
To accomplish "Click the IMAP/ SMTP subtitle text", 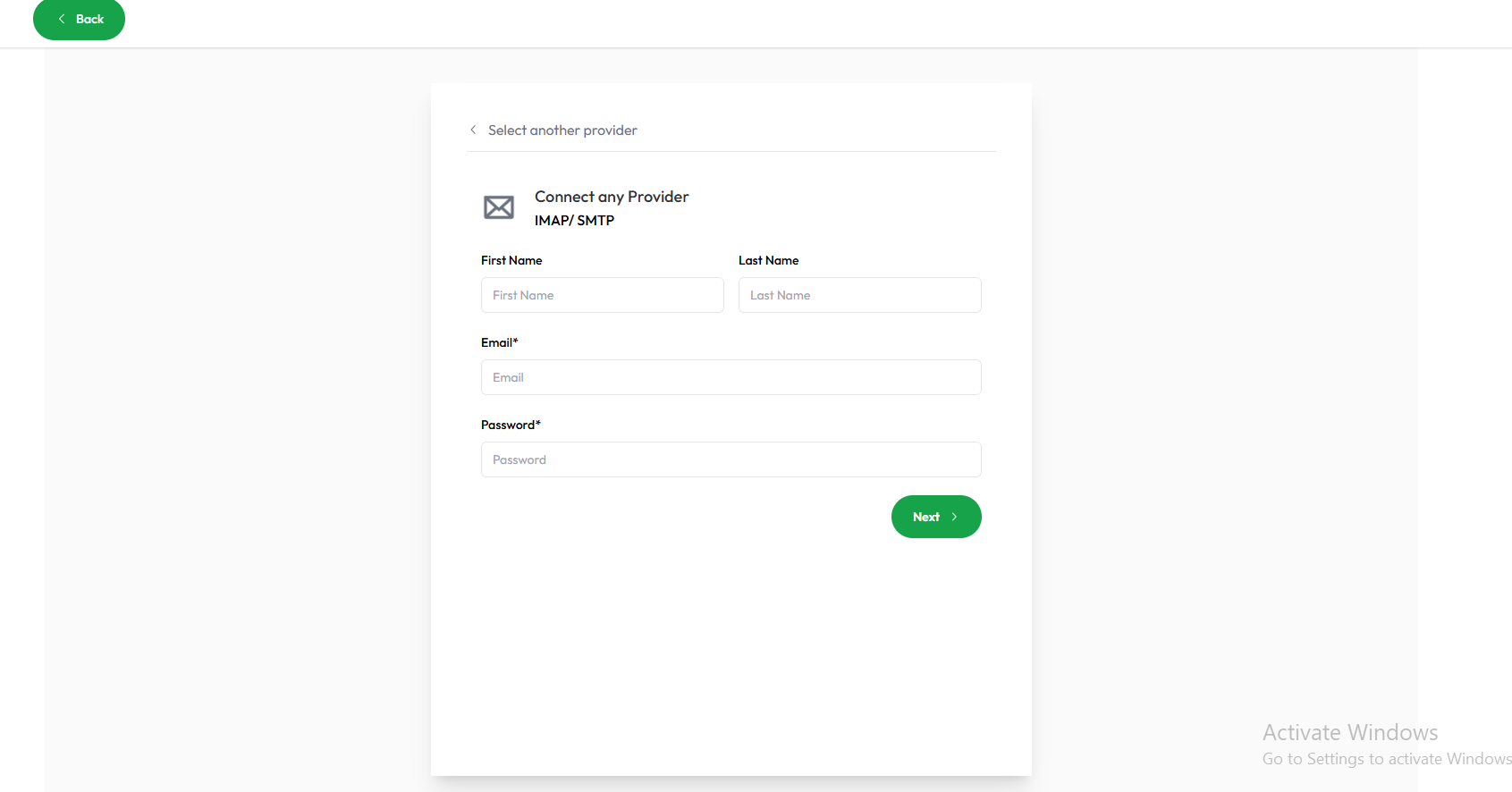I will 574,221.
